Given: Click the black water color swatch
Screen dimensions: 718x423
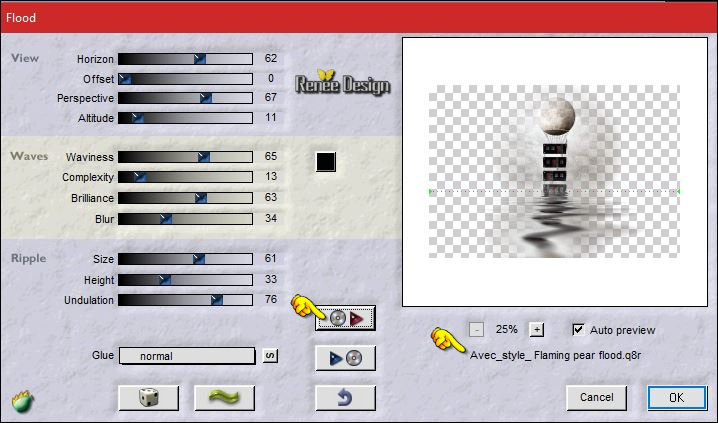Looking at the screenshot, I should 326,162.
